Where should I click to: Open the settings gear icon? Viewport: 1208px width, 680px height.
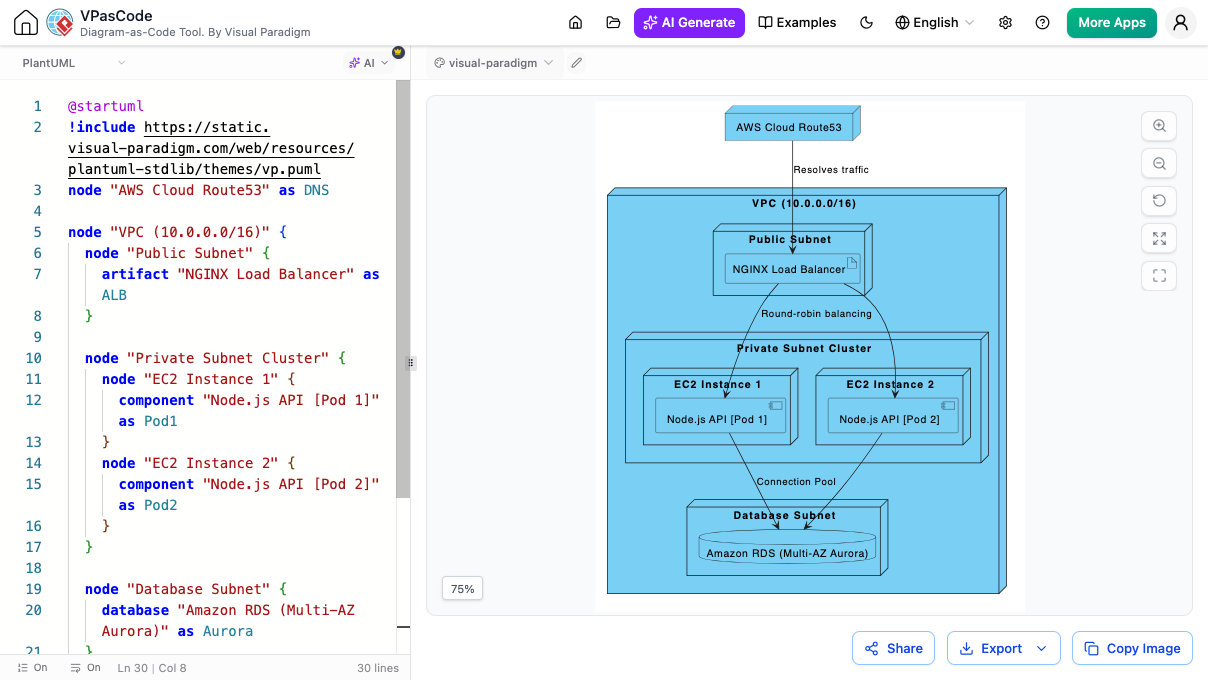(1005, 22)
